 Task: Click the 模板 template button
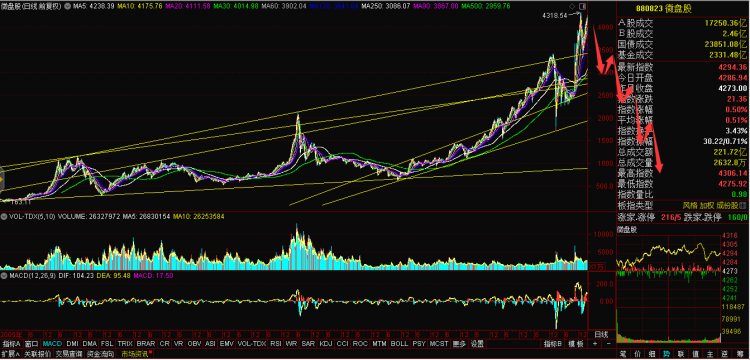576,344
